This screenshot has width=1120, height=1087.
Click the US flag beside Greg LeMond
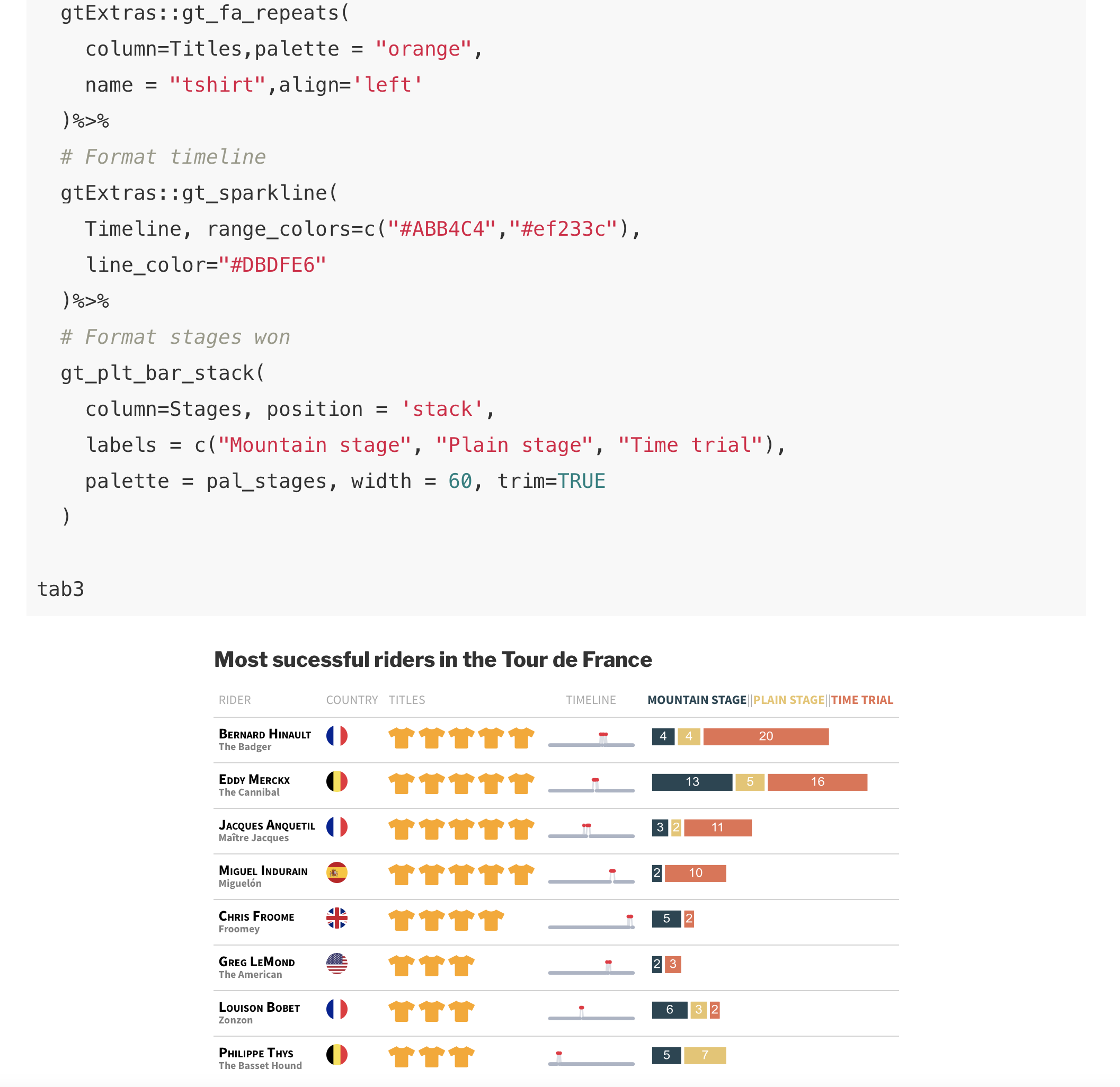pos(336,964)
